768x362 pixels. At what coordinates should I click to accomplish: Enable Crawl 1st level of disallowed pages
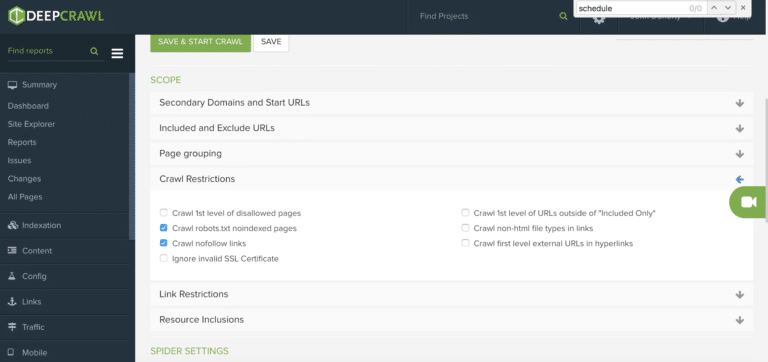pyautogui.click(x=164, y=213)
